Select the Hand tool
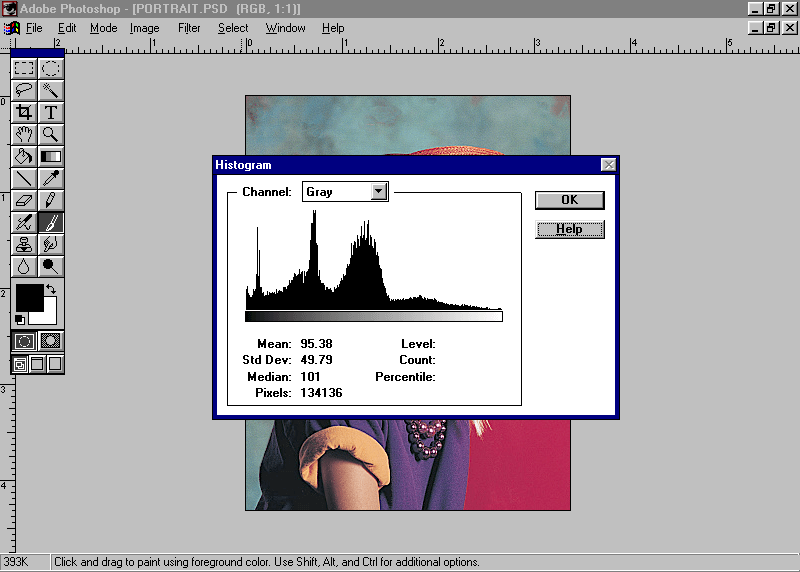Screen dimensions: 800x572 [x=24, y=134]
